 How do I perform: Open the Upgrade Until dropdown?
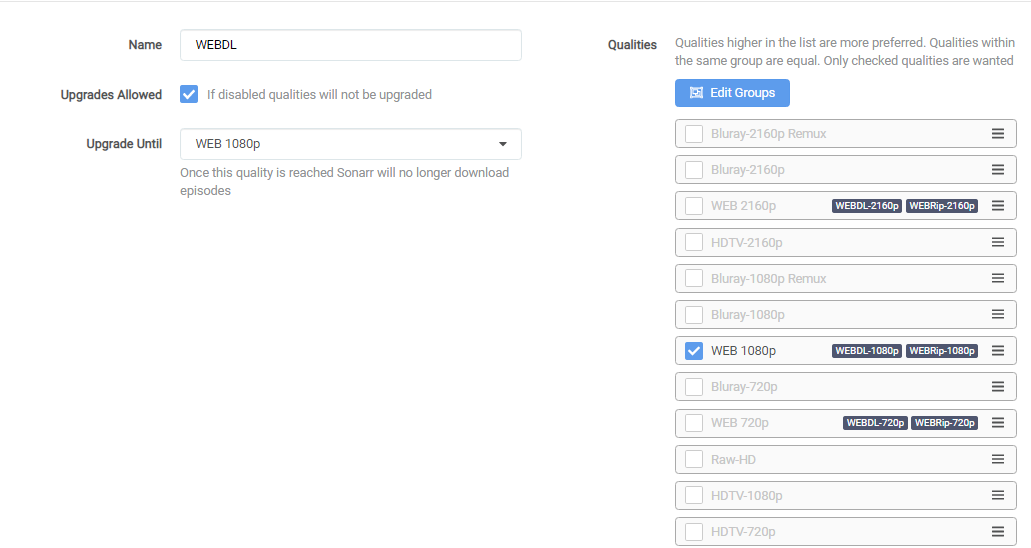(x=350, y=144)
